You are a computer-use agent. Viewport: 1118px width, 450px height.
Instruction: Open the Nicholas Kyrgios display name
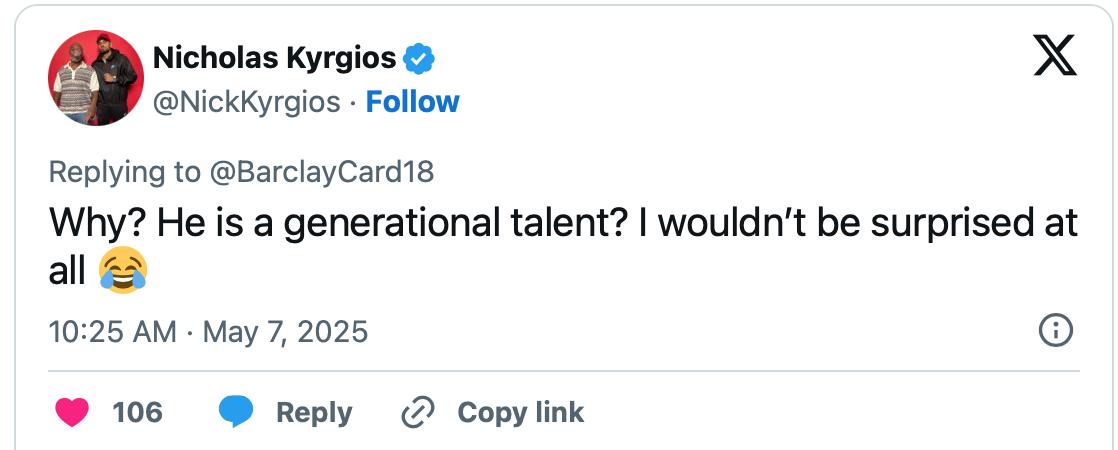pos(274,59)
